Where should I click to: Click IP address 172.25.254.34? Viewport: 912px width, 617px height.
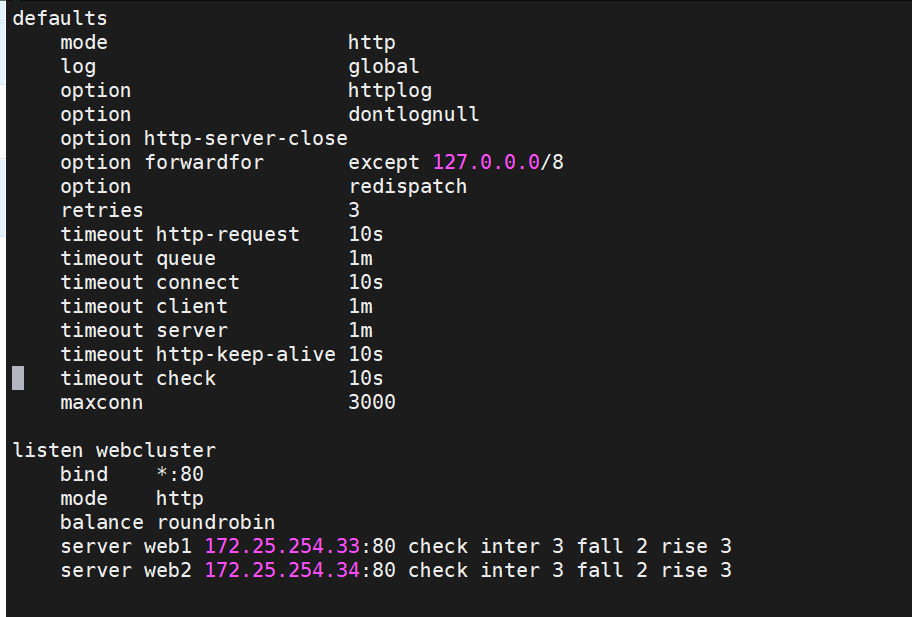pyautogui.click(x=282, y=570)
